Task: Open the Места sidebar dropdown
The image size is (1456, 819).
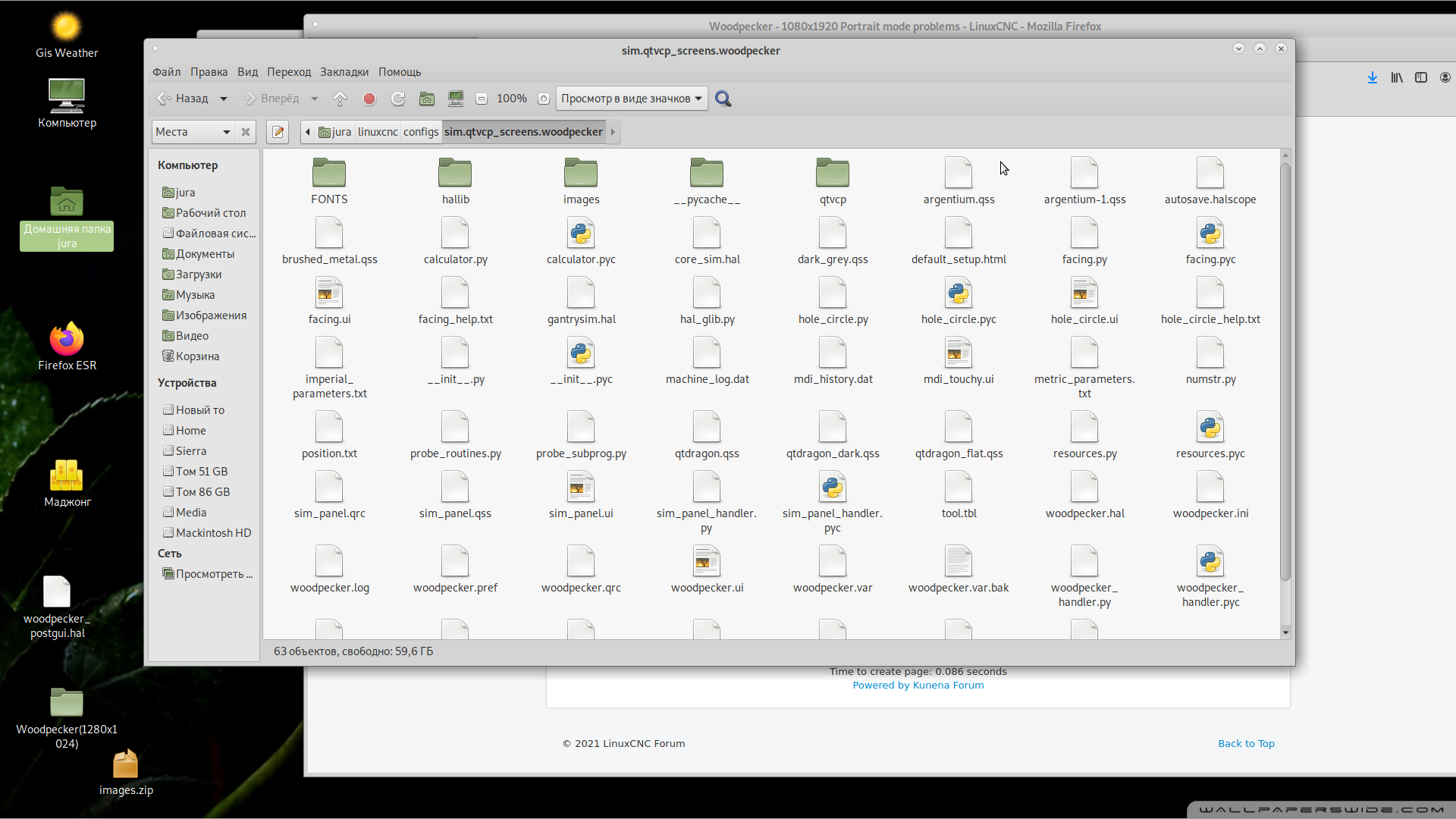Action: (x=193, y=132)
